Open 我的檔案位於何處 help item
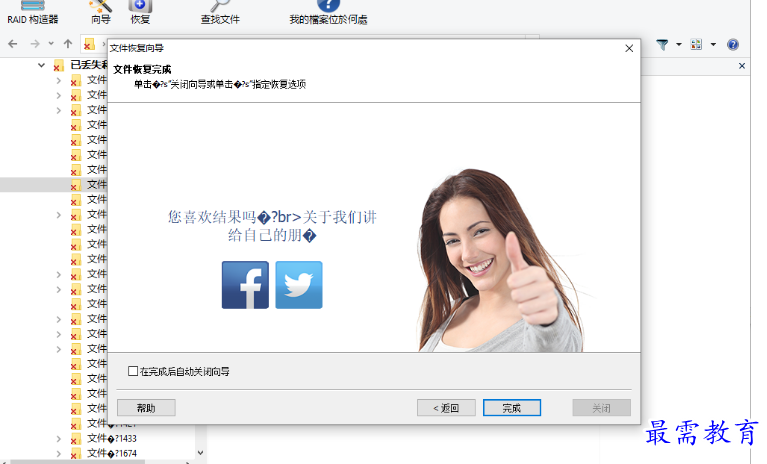 328,13
